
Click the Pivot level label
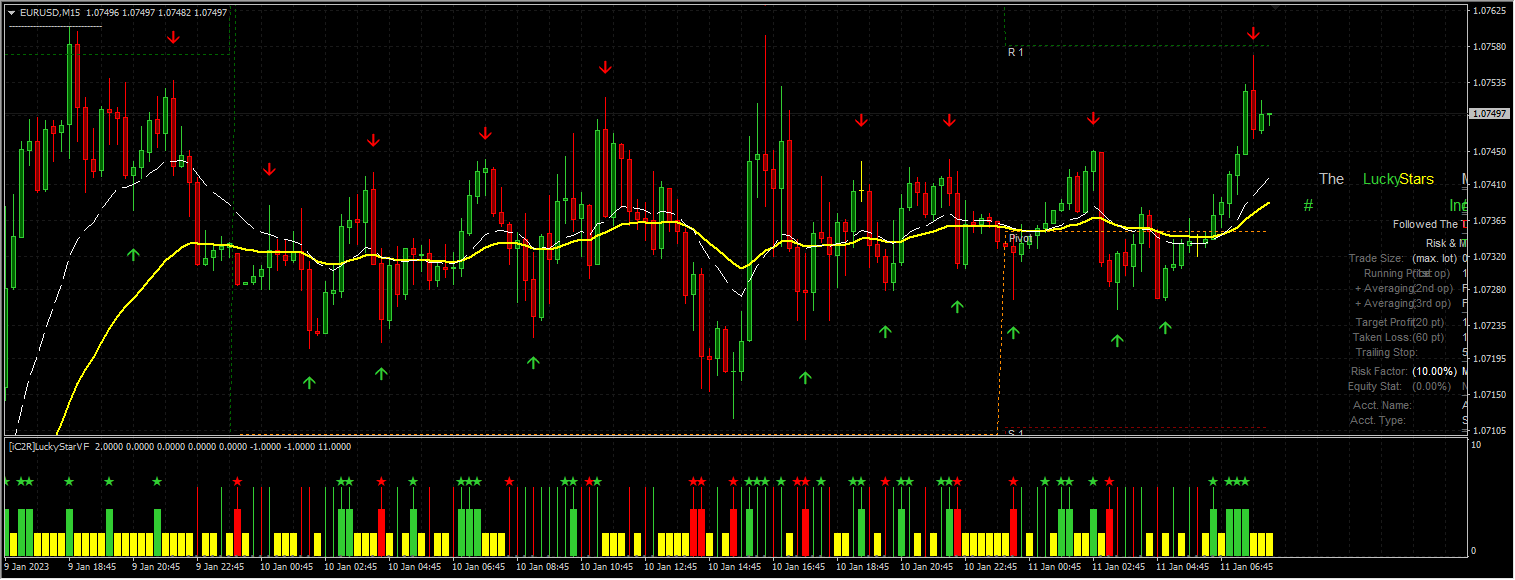[x=1020, y=239]
